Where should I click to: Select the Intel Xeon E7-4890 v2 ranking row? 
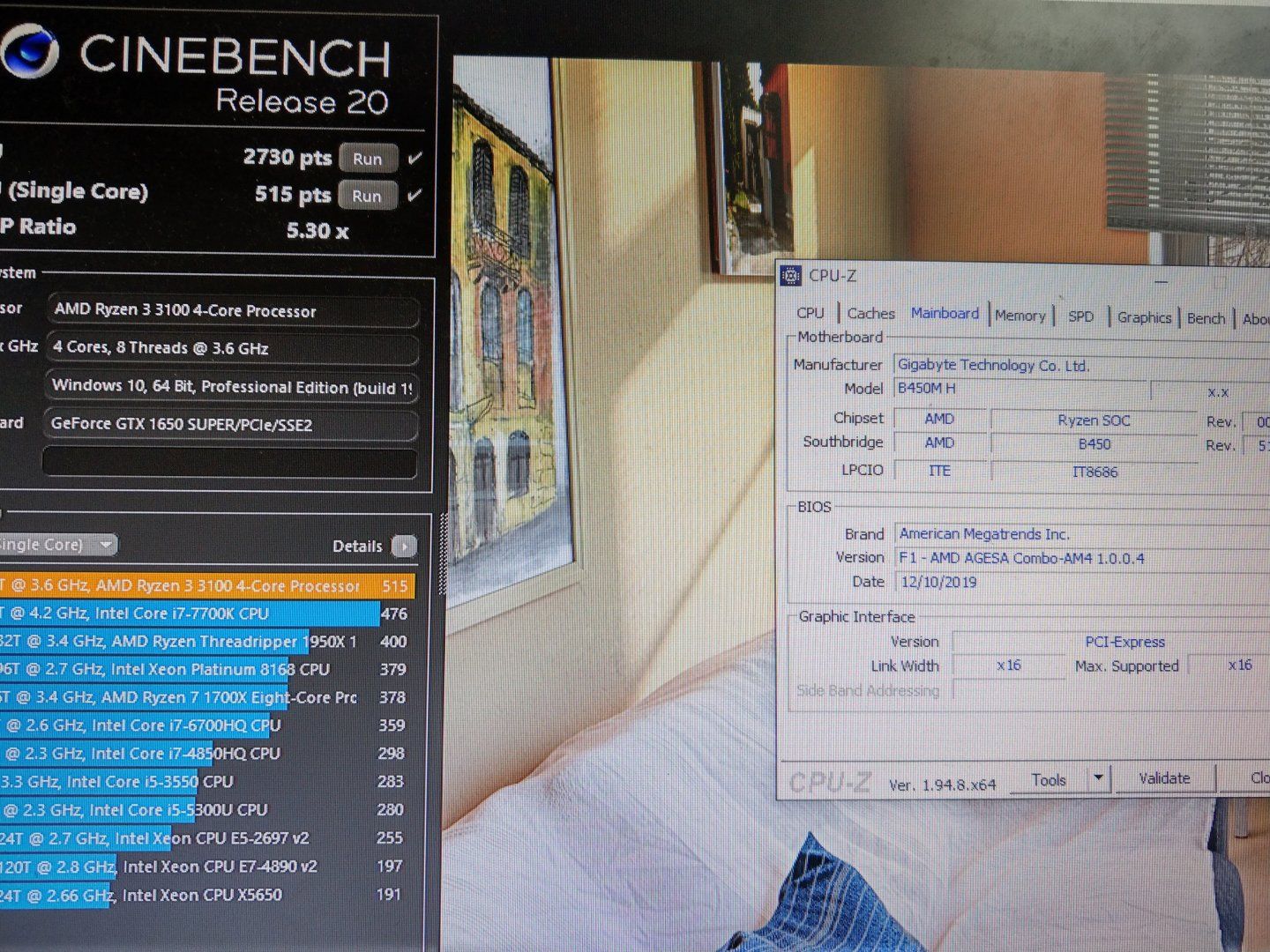tap(206, 866)
